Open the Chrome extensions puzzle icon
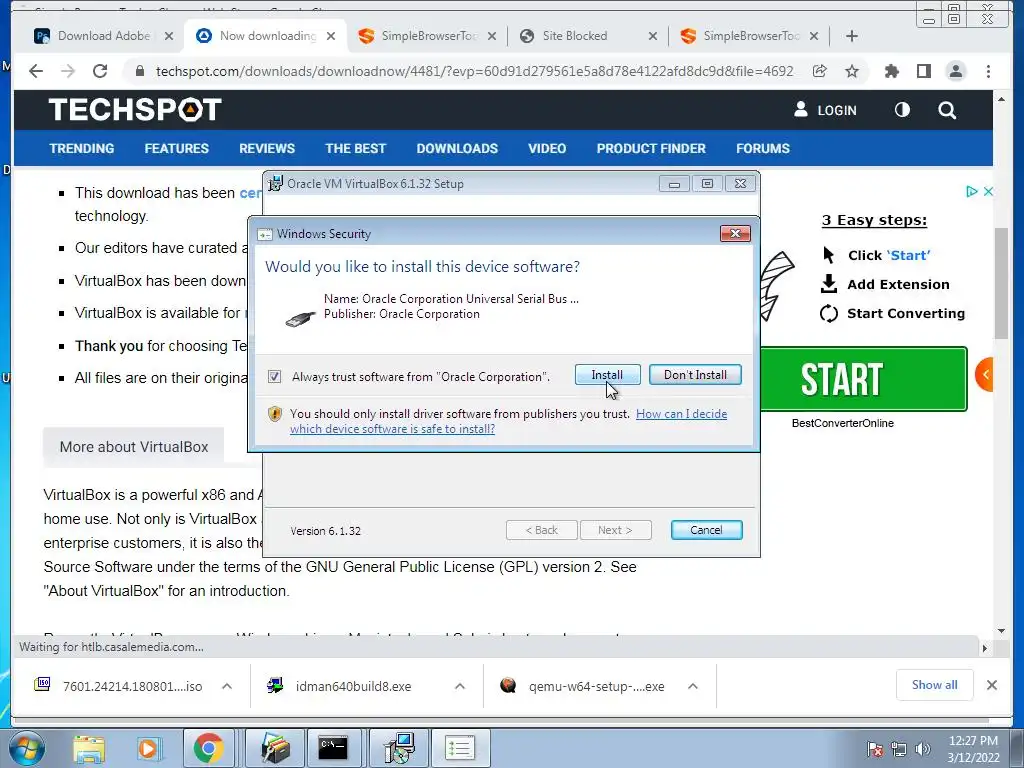Viewport: 1024px width, 768px height. pyautogui.click(x=891, y=71)
